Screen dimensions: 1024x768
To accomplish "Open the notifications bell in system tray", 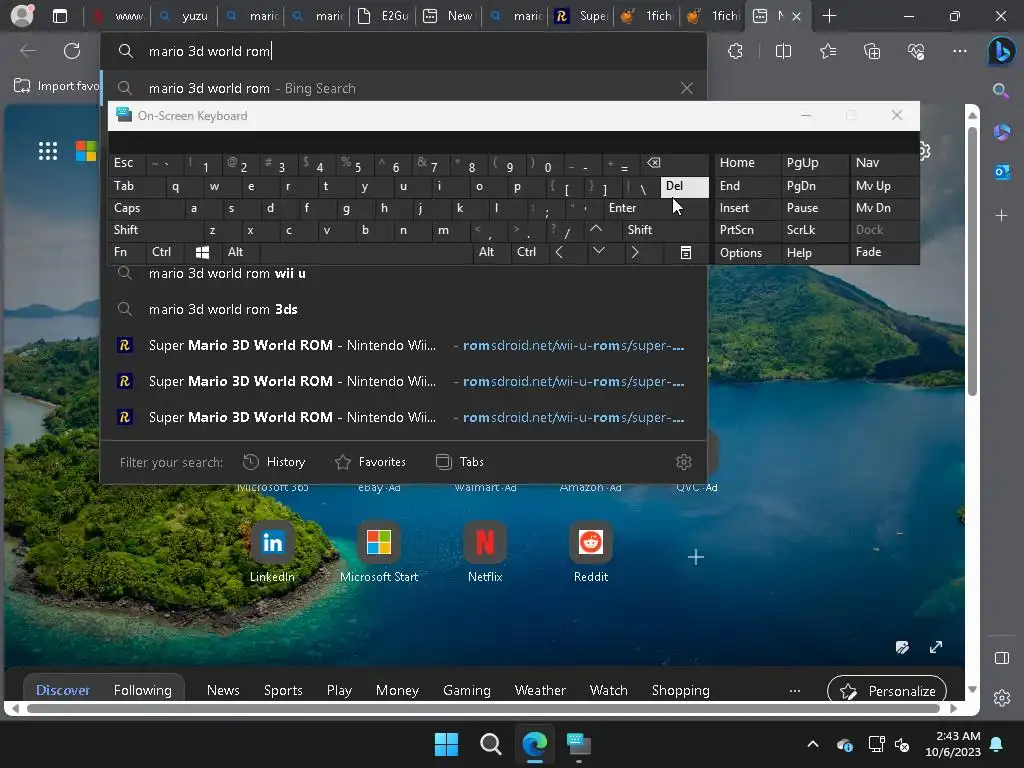I will point(997,744).
